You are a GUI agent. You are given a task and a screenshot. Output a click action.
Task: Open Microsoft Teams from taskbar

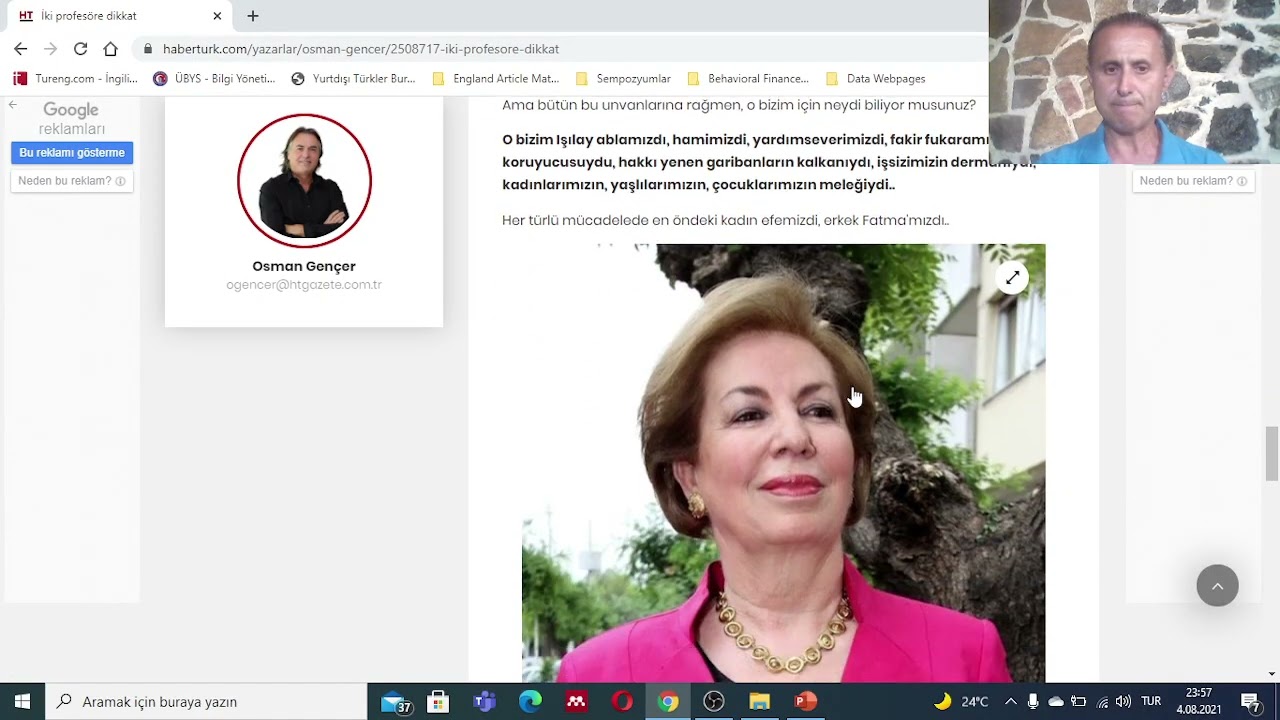(x=484, y=702)
